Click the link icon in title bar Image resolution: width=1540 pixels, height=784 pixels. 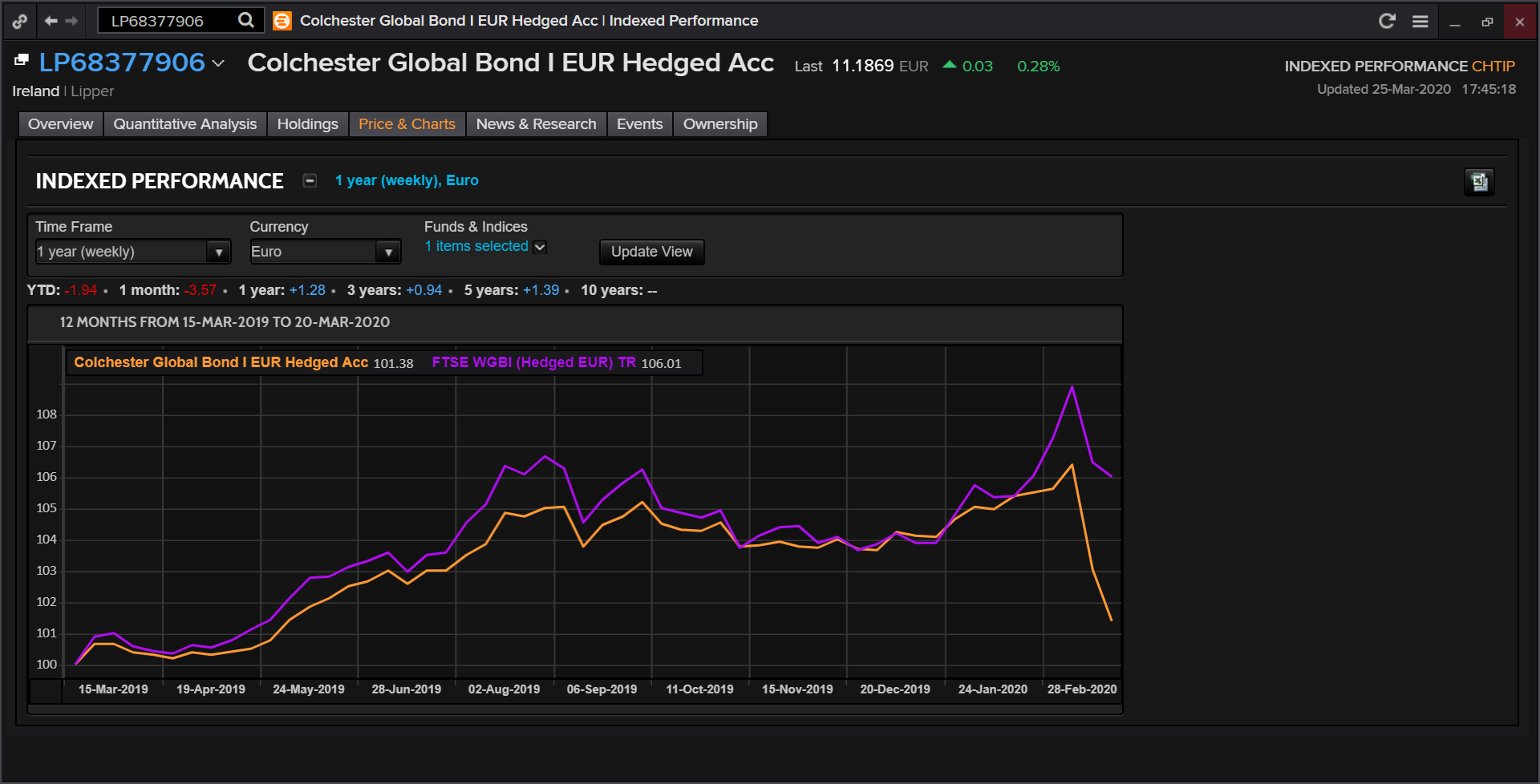[x=19, y=22]
